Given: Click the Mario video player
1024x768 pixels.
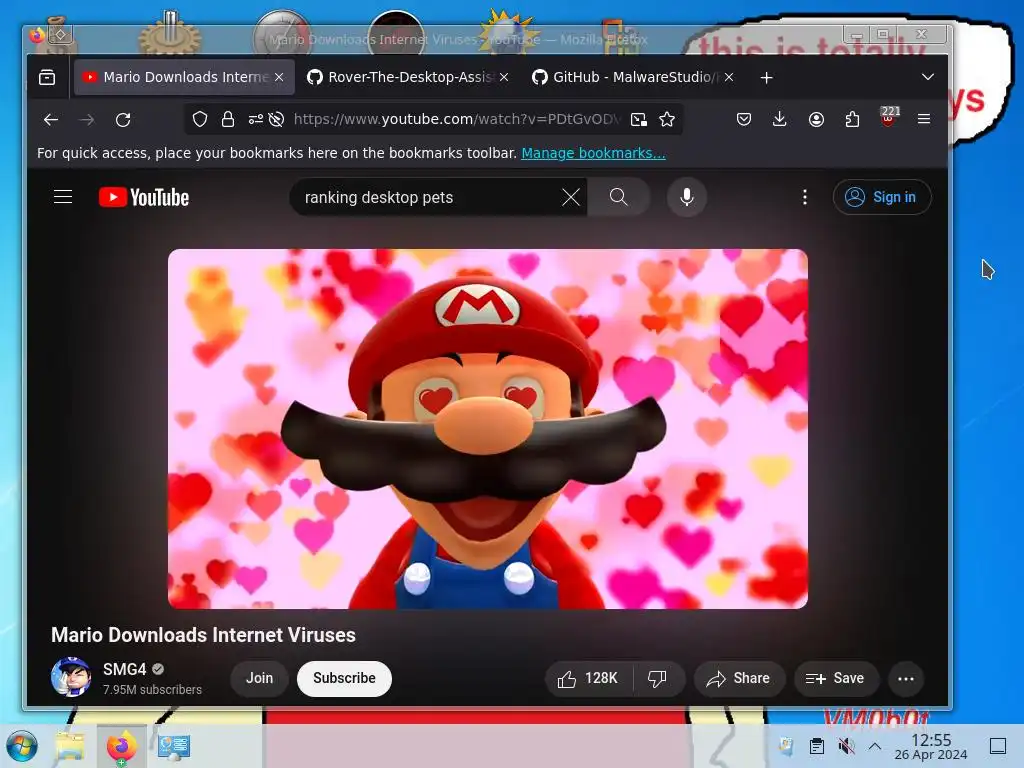Looking at the screenshot, I should point(487,428).
